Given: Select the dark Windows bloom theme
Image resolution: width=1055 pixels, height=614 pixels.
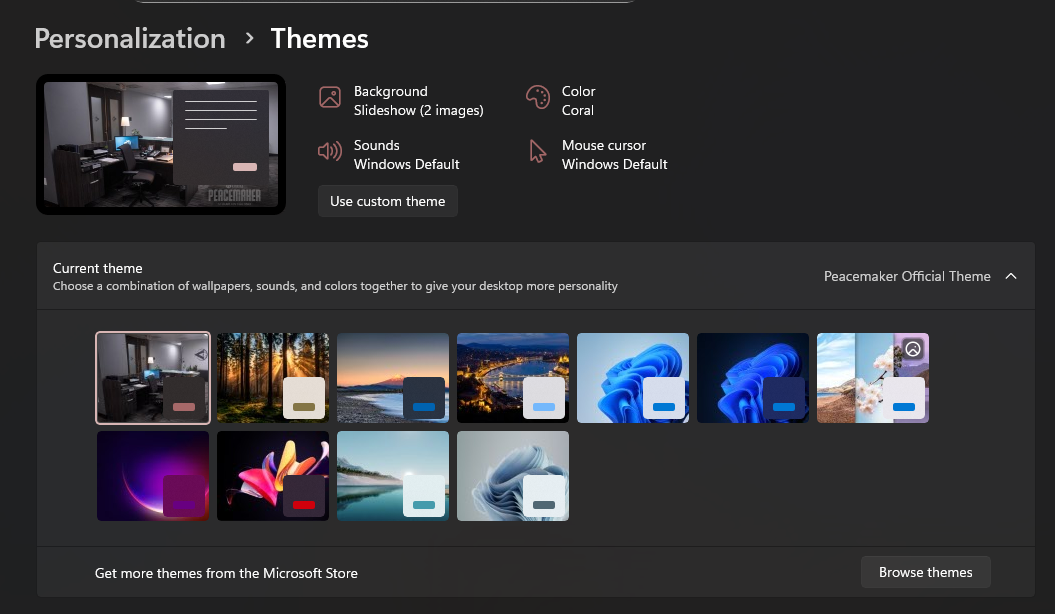Looking at the screenshot, I should 753,378.
